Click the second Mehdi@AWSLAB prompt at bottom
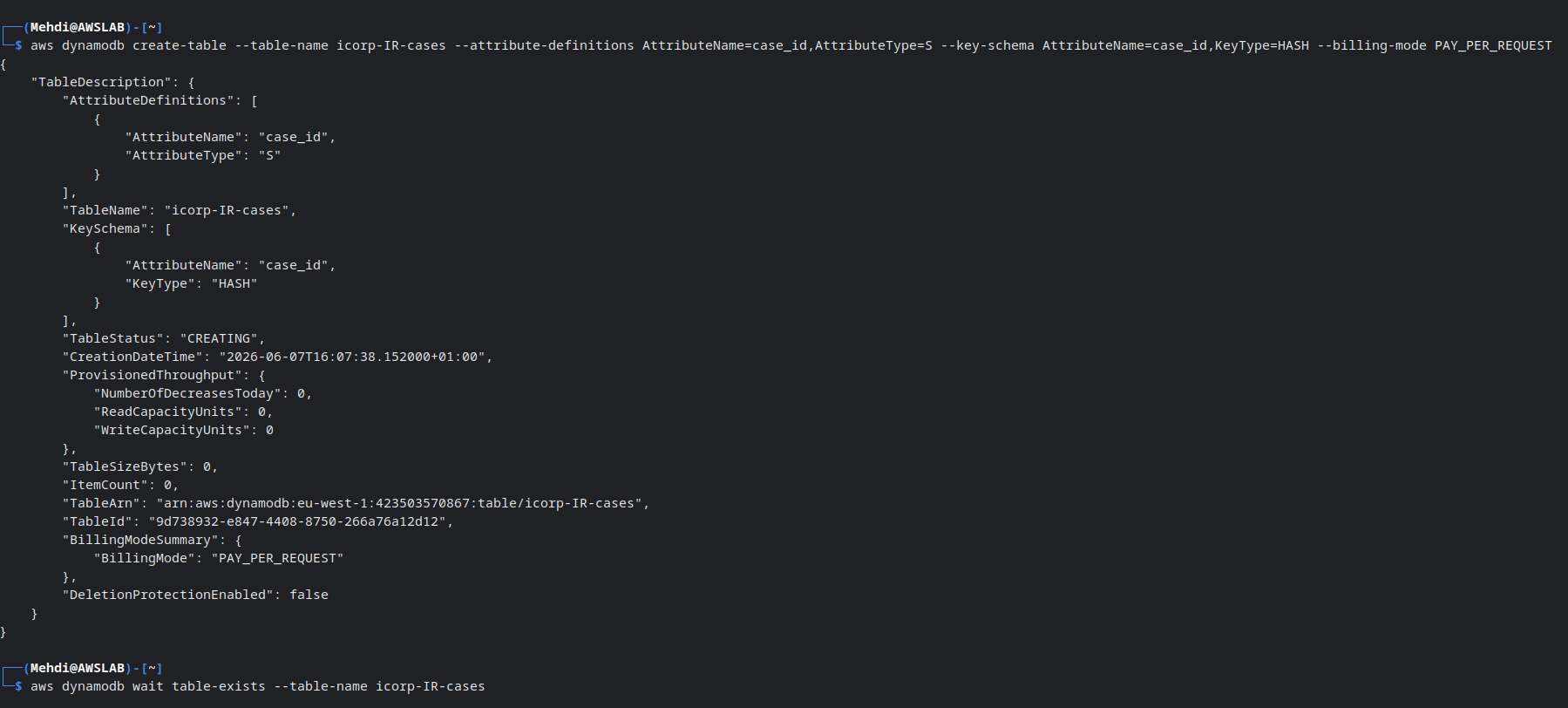Image resolution: width=1568 pixels, height=708 pixels. [x=78, y=668]
